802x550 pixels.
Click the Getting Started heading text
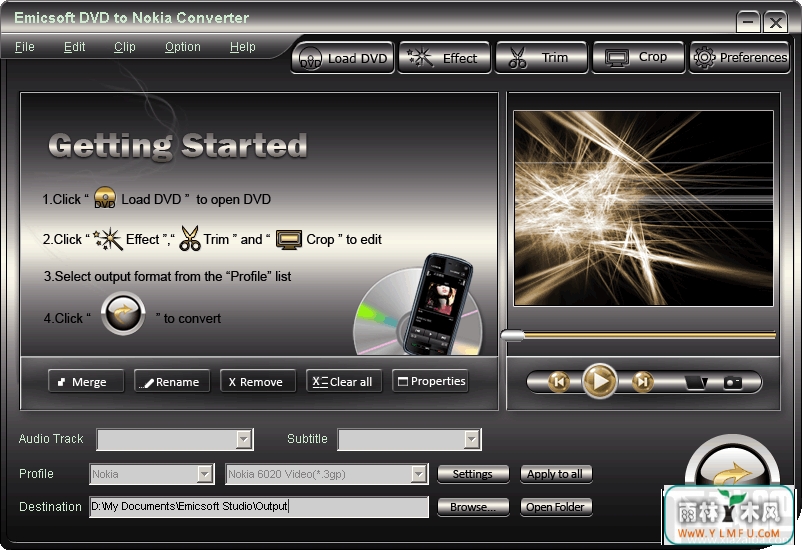[x=178, y=145]
